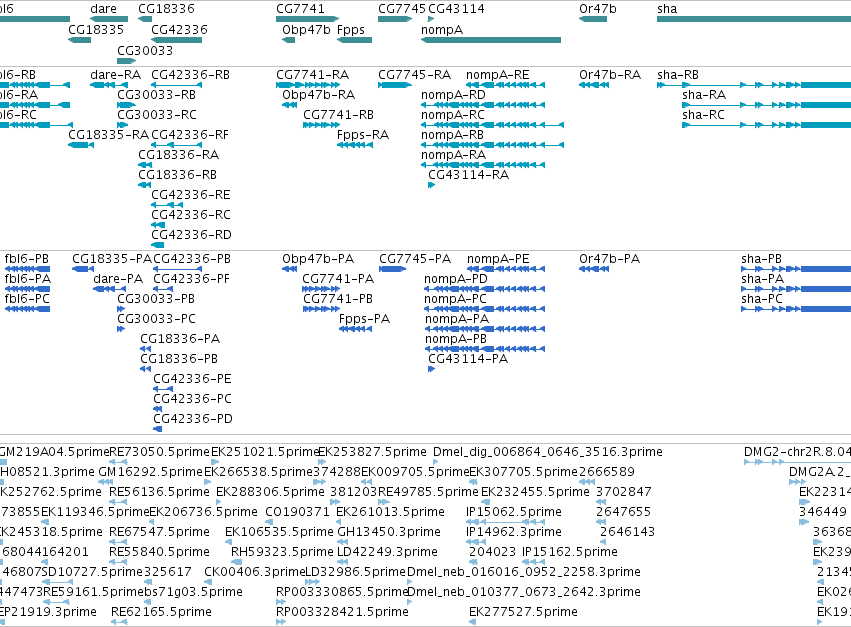
Task: Select the Fpps gene feature
Action: coord(354,40)
